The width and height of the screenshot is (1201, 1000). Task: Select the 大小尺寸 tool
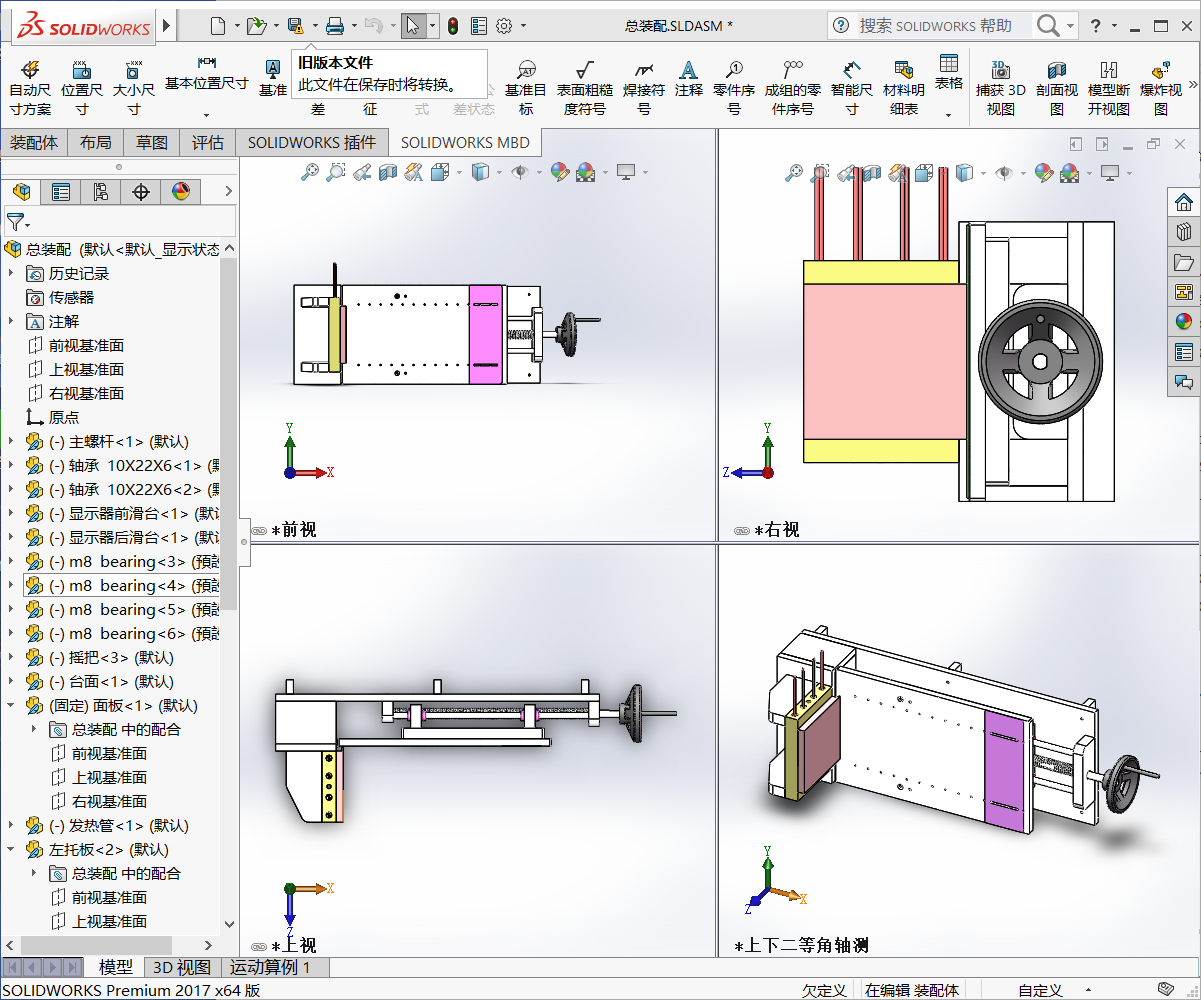pos(133,86)
